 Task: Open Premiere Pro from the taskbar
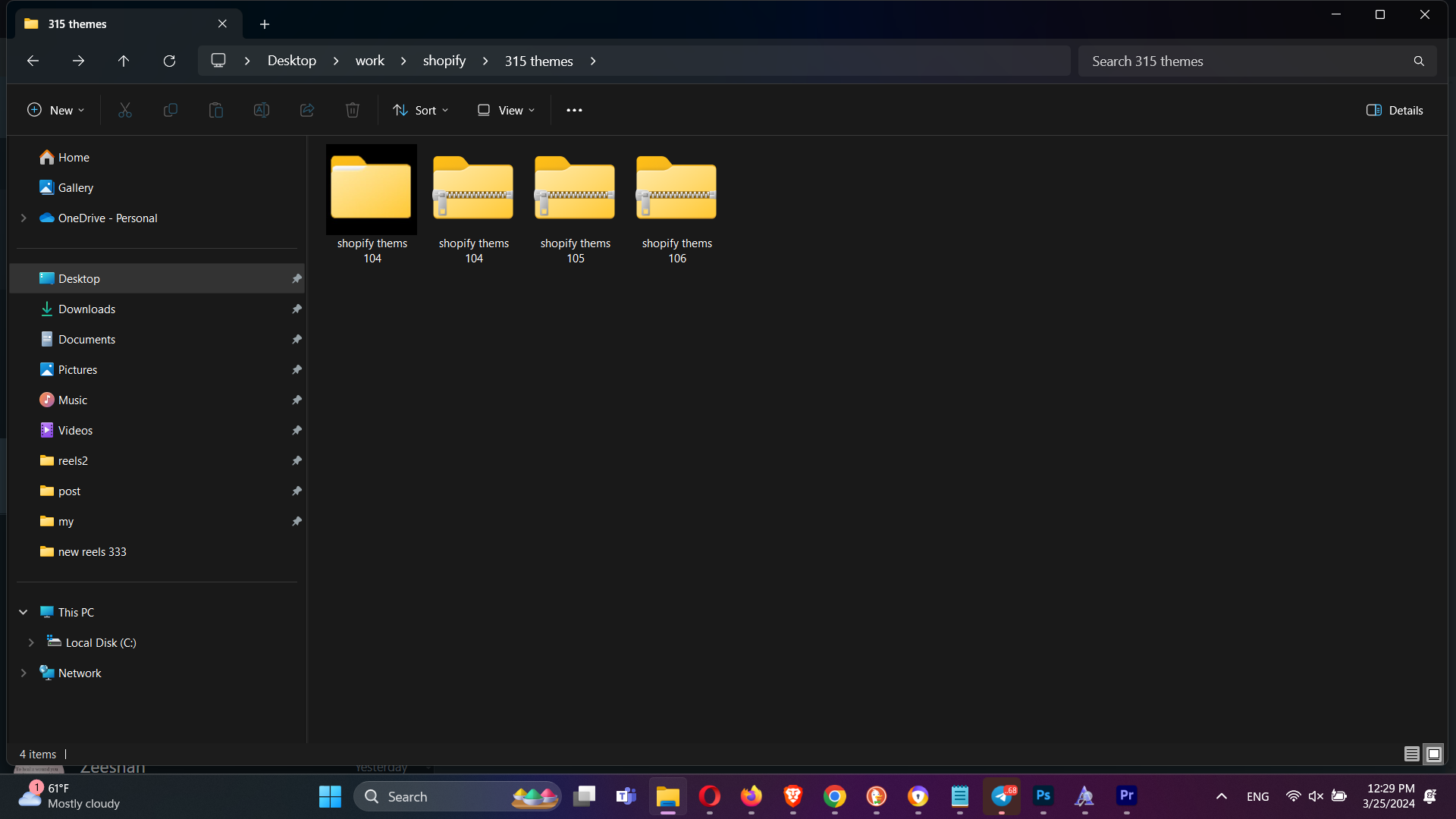pyautogui.click(x=1127, y=795)
